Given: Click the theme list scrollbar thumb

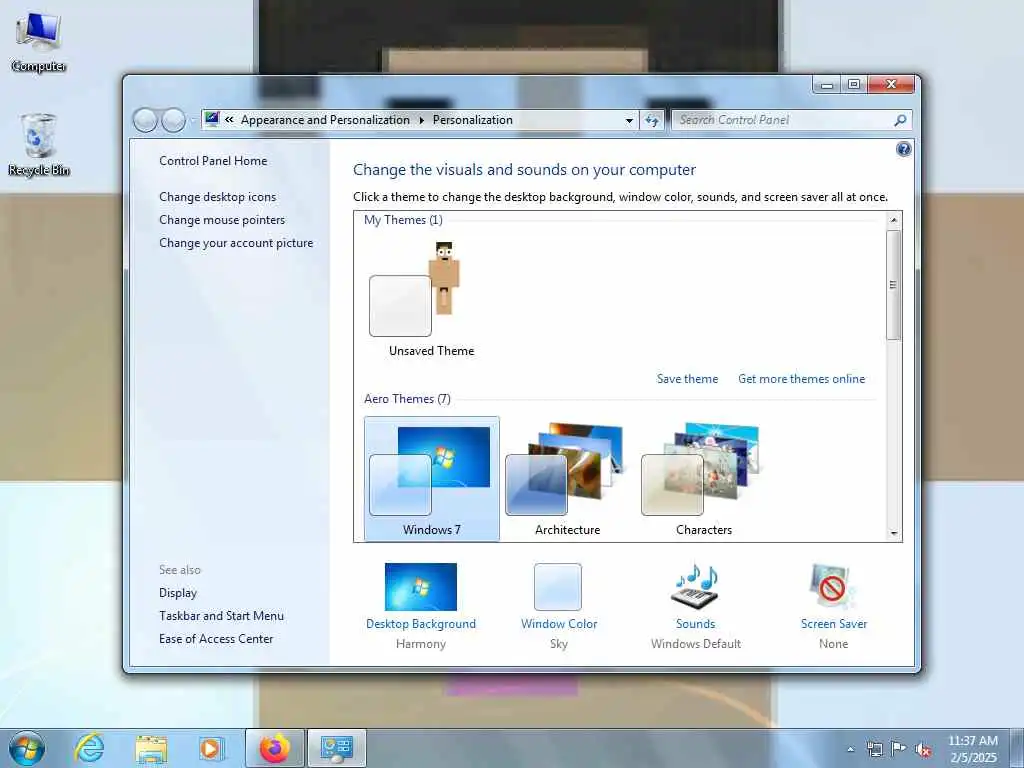Looking at the screenshot, I should point(894,285).
